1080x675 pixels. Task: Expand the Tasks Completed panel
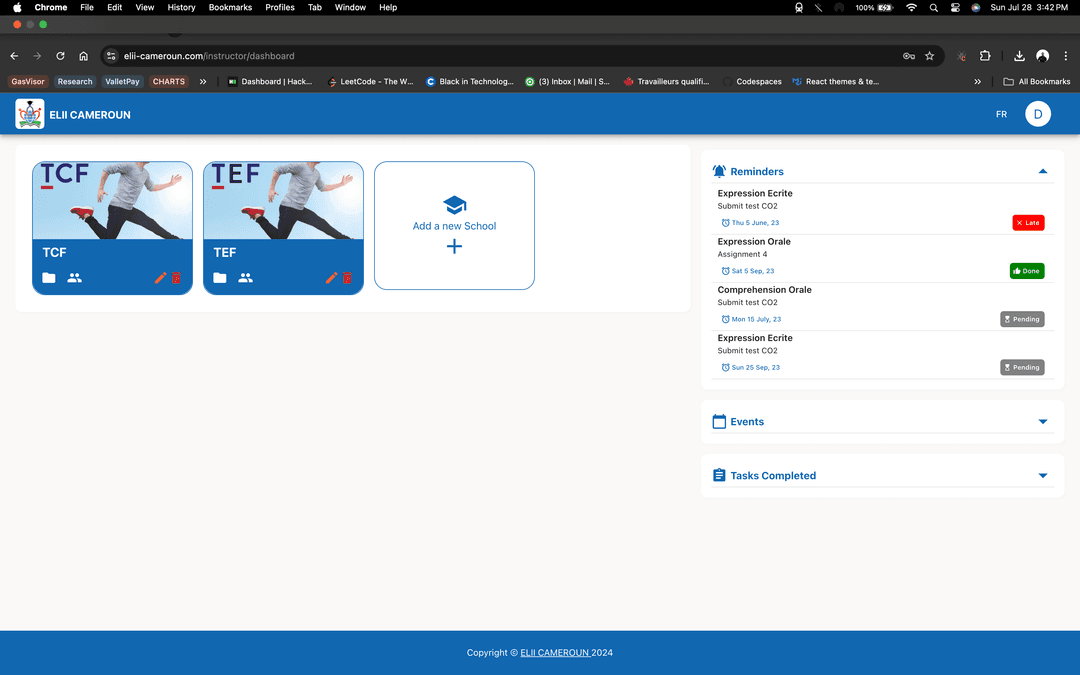1043,476
